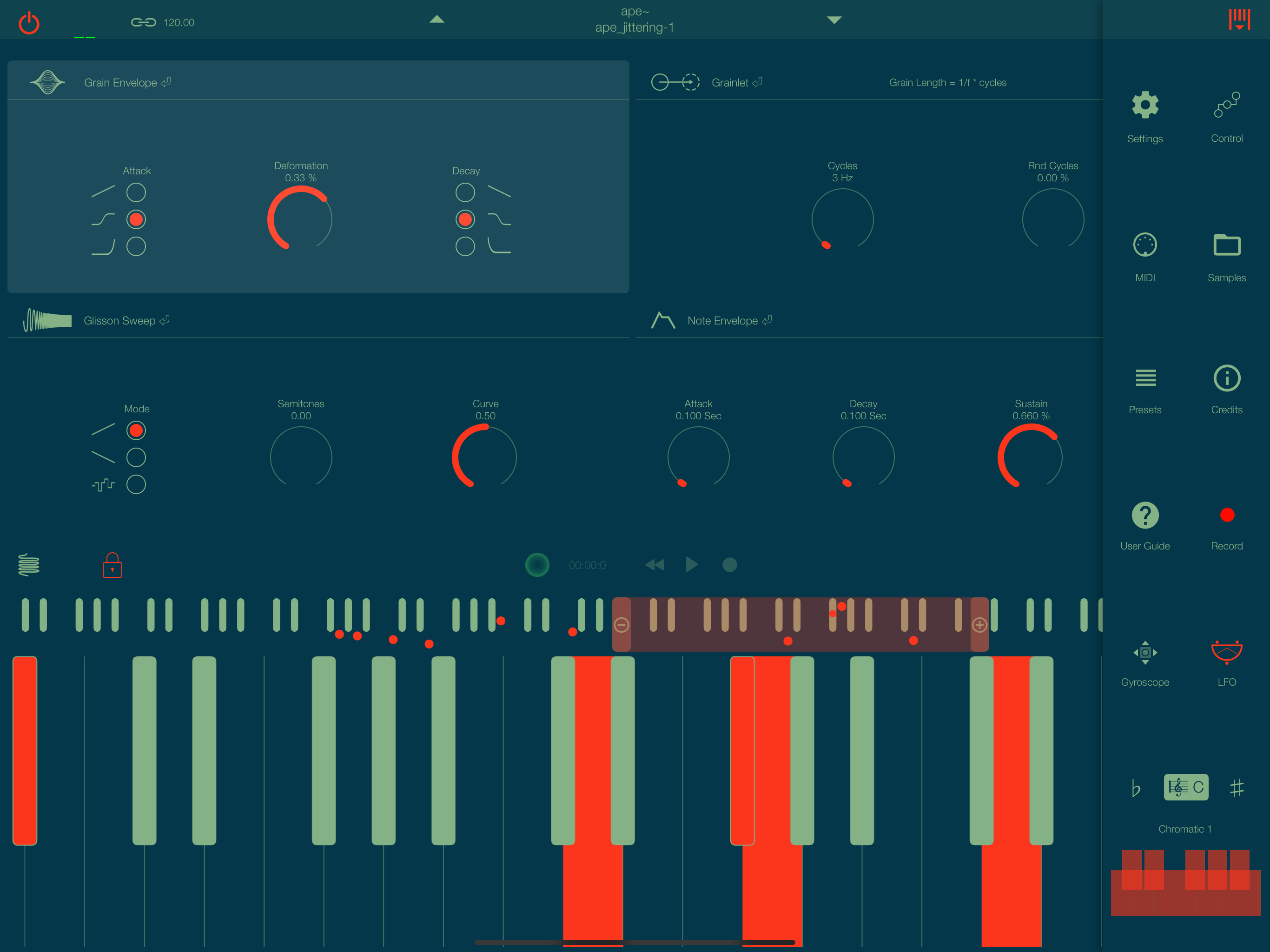The width and height of the screenshot is (1270, 952).
Task: Click the red scale keyboard thumbnail
Action: [1185, 883]
